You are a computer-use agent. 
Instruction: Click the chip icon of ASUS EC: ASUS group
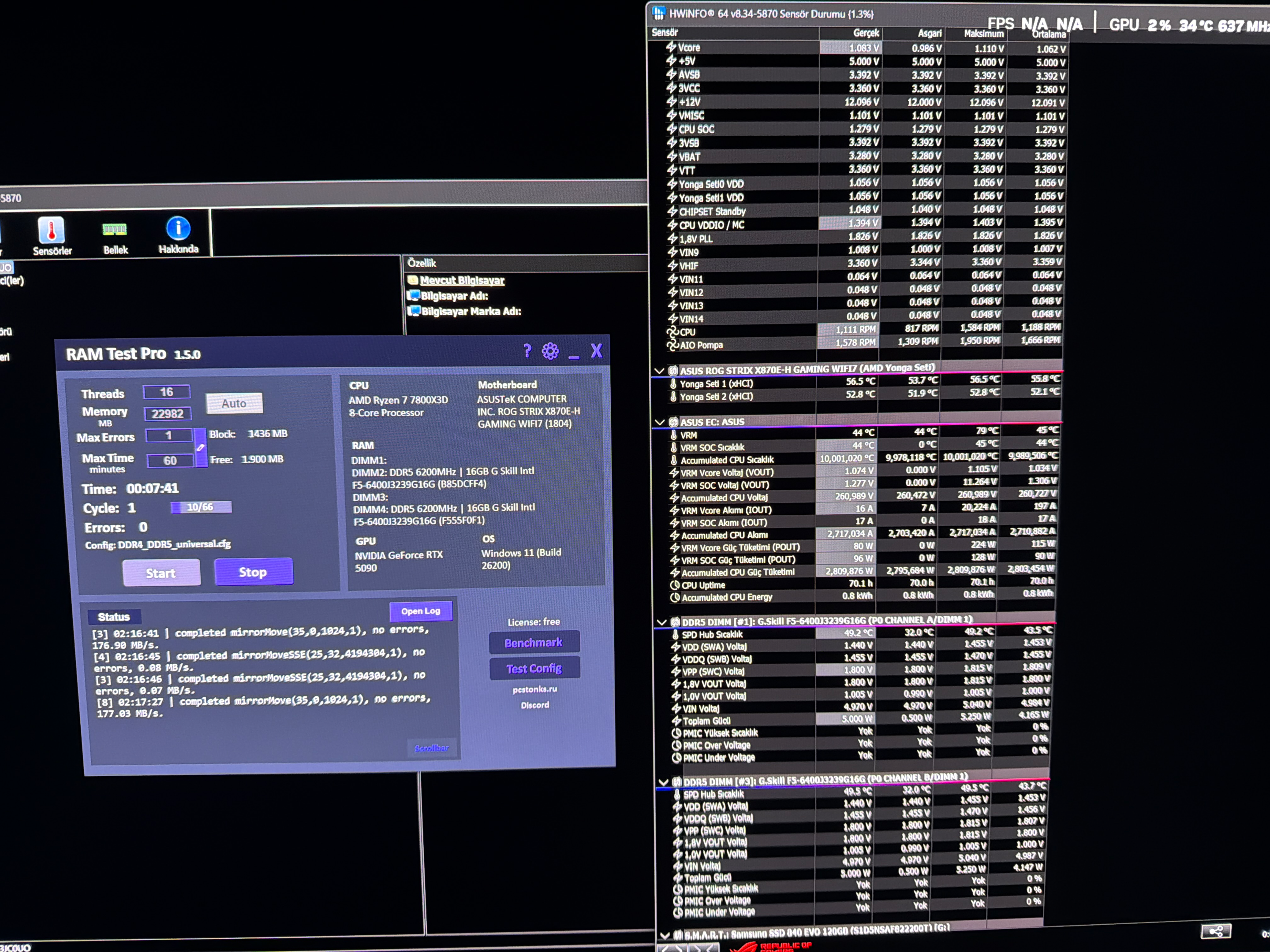click(673, 422)
